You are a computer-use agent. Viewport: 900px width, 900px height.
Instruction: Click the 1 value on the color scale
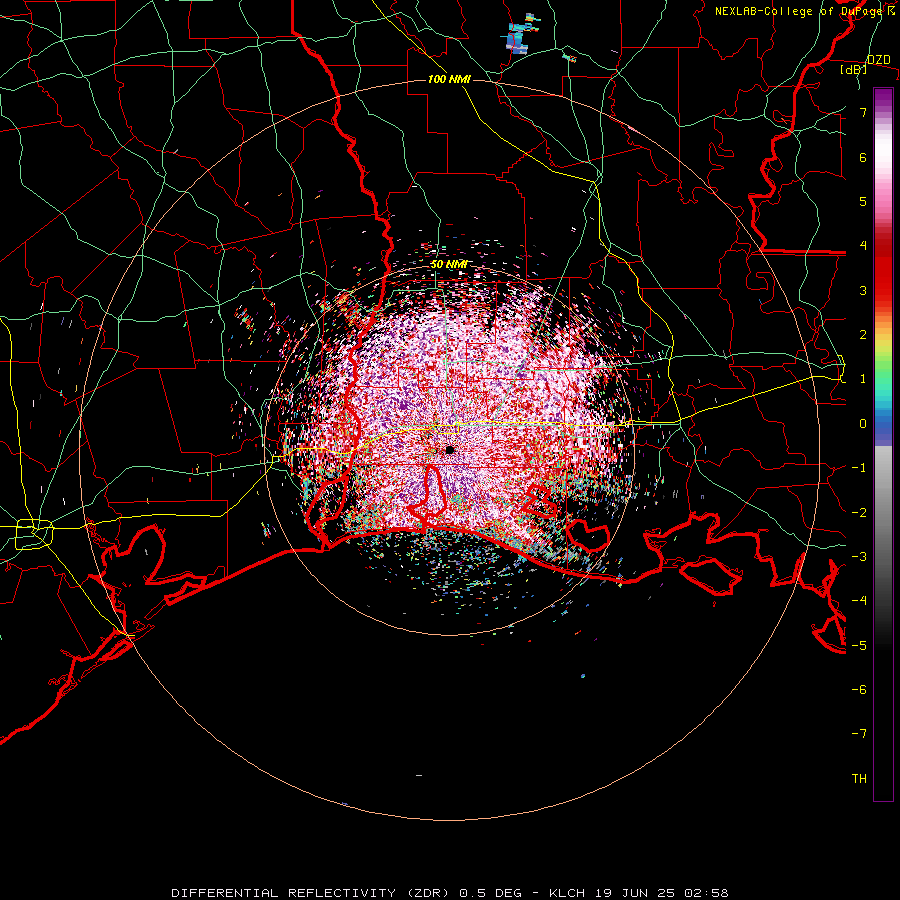pos(863,379)
